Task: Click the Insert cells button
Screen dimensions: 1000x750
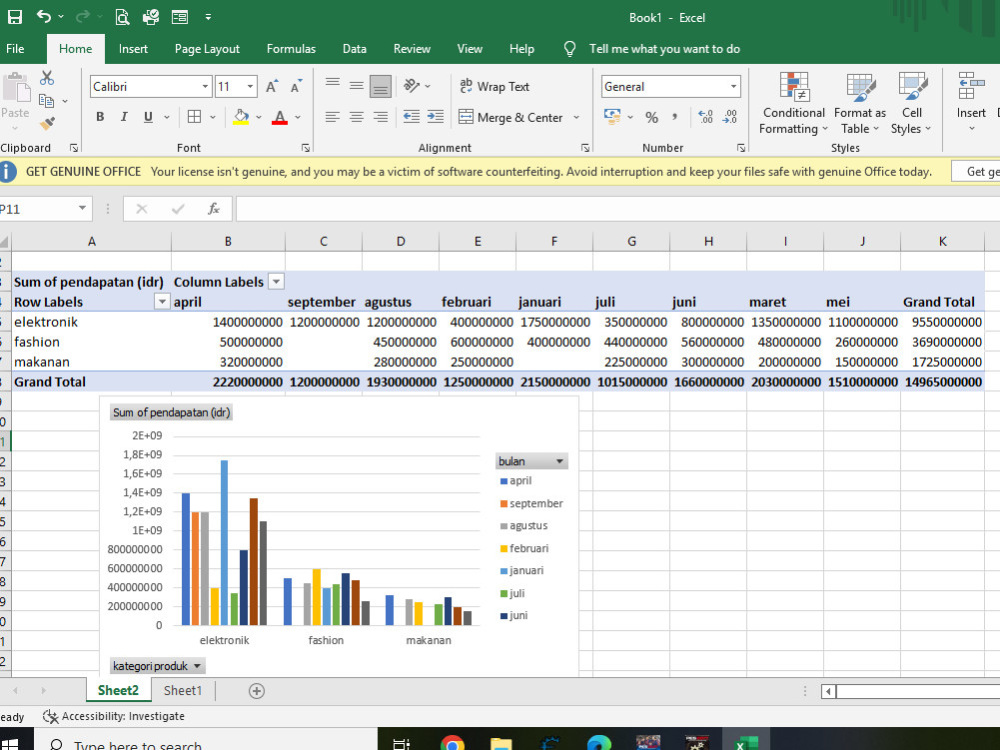Action: click(x=971, y=103)
